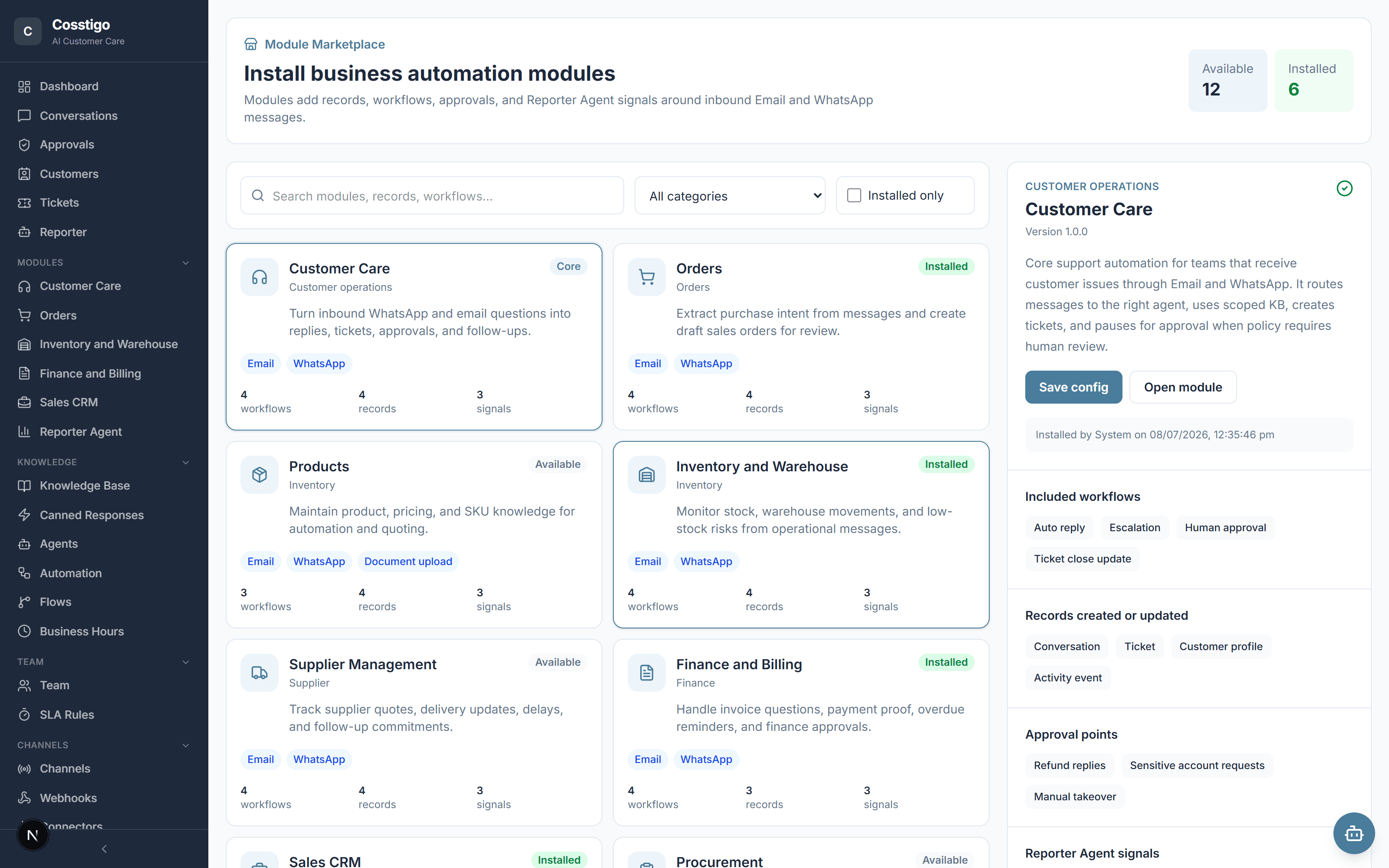1389x868 pixels.
Task: Click the Customers contact icon
Action: click(24, 173)
